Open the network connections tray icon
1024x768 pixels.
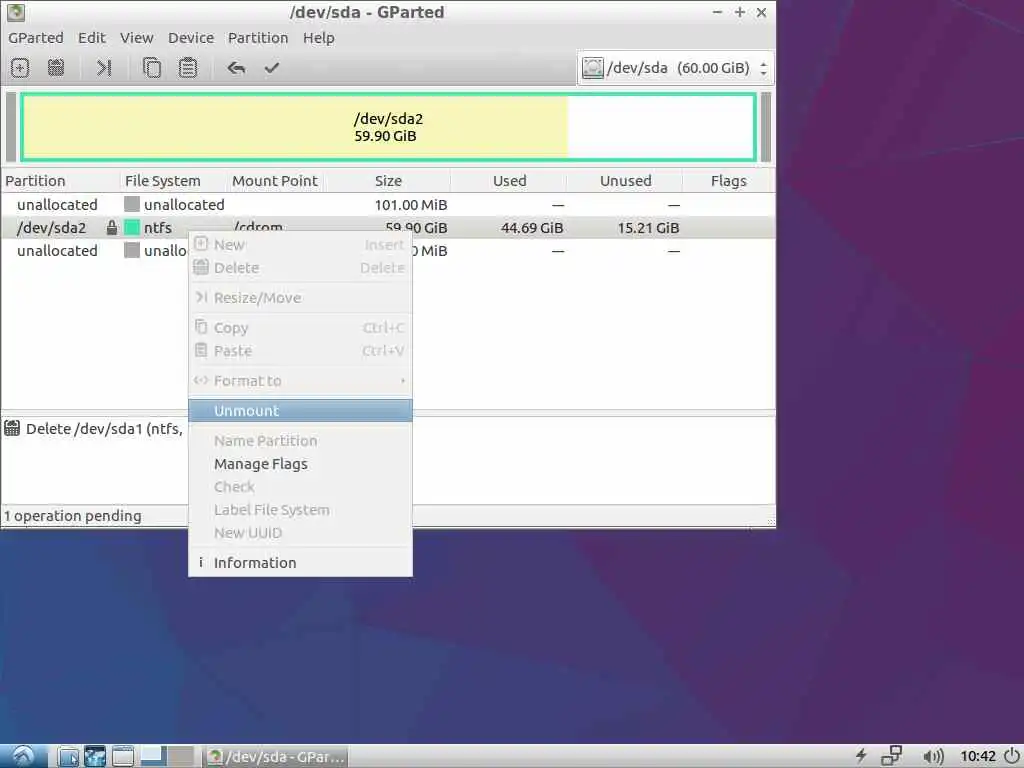[x=891, y=756]
